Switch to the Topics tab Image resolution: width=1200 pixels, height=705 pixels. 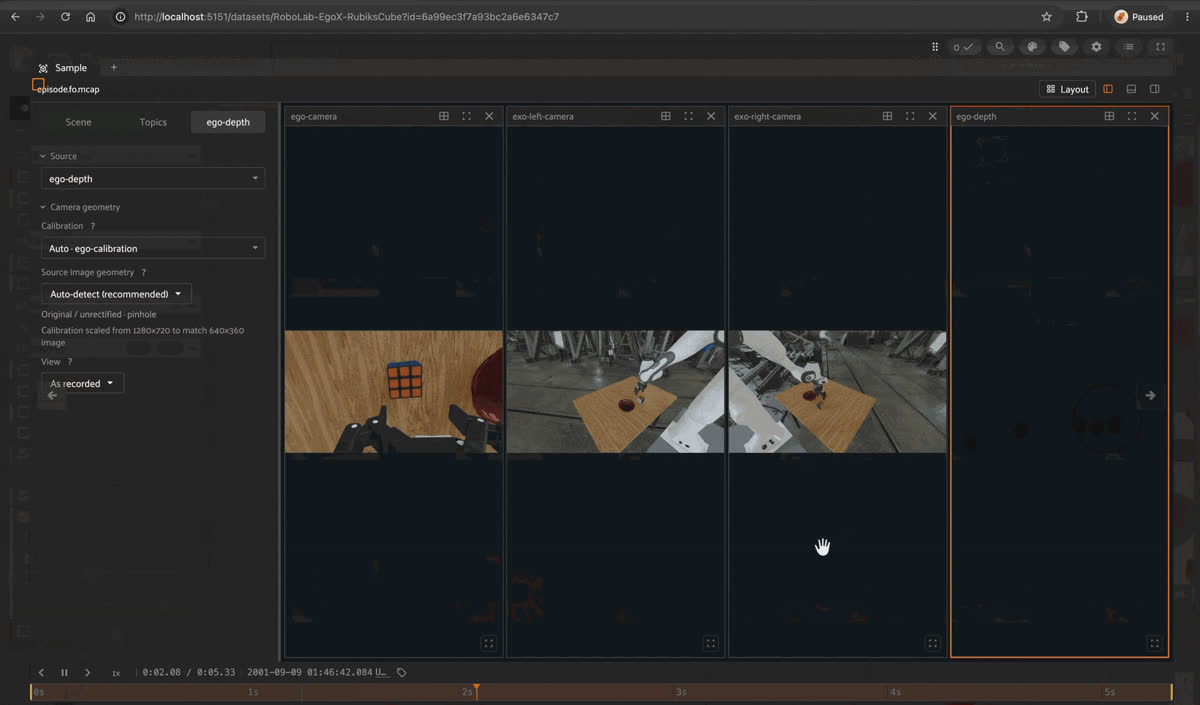(153, 122)
